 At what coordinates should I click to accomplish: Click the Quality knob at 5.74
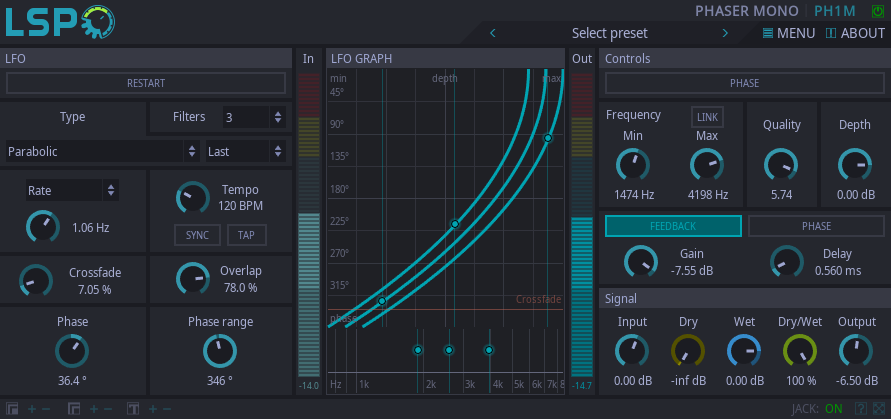coord(781,165)
